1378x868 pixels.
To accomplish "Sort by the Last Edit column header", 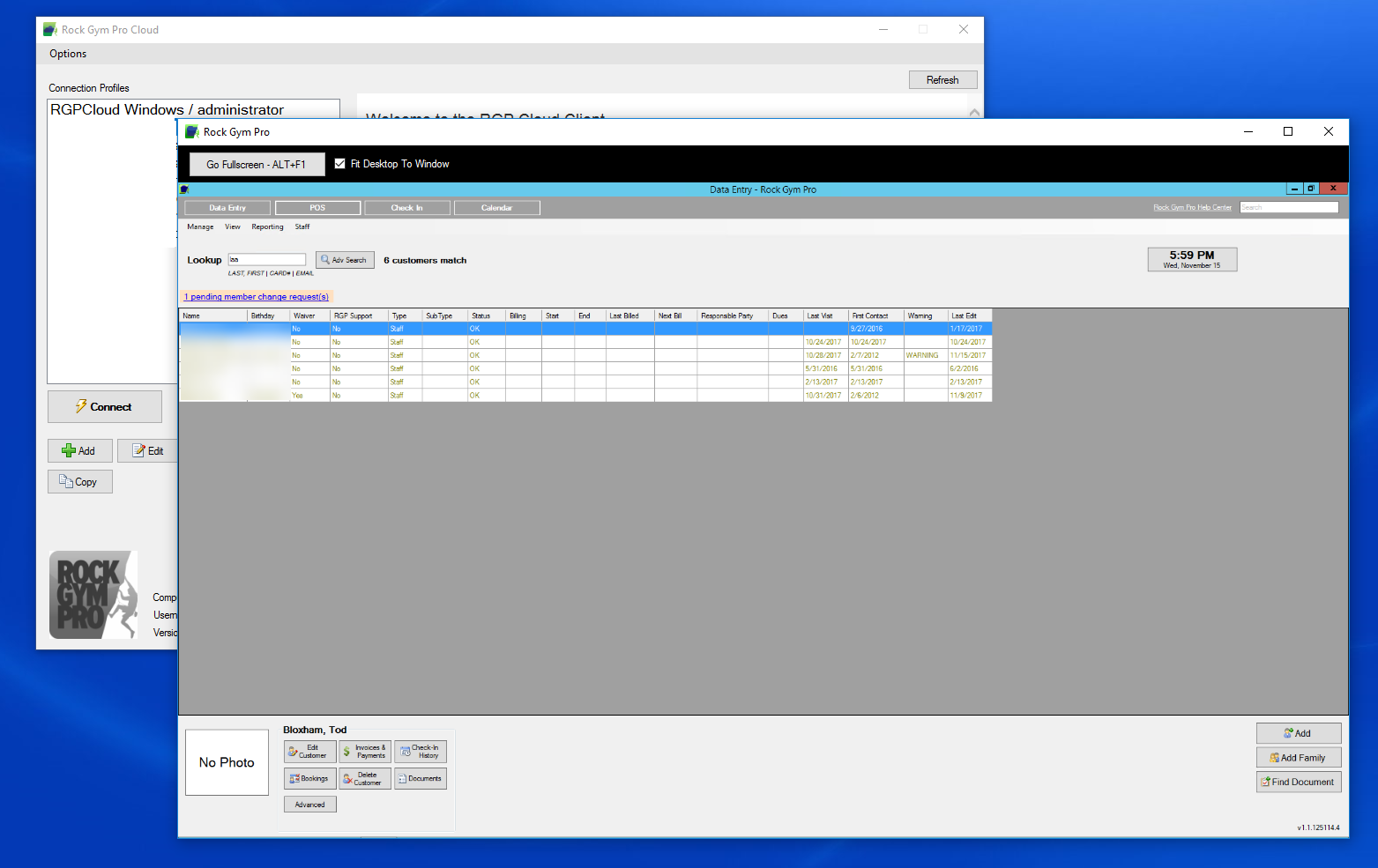I will (970, 315).
